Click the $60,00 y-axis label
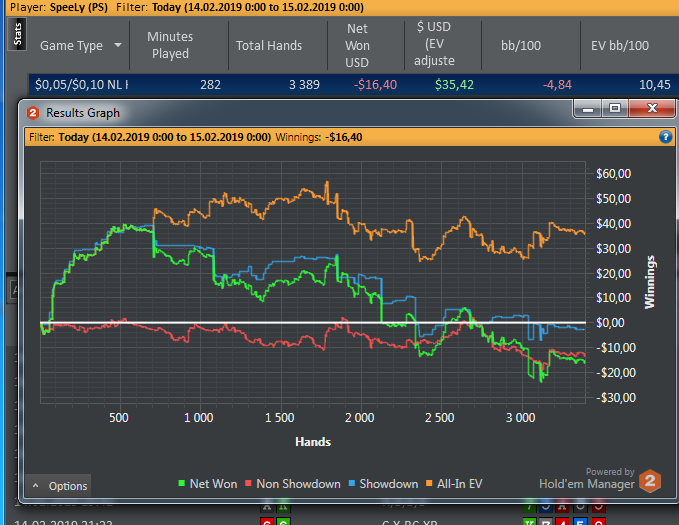This screenshot has height=525, width=679. (614, 174)
